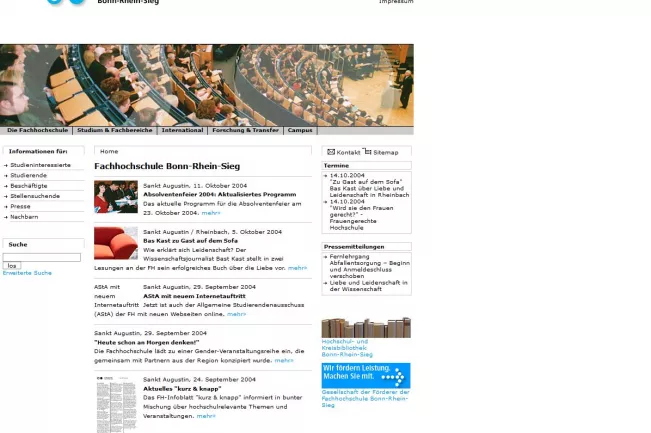Image resolution: width=651 pixels, height=433 pixels.
Task: Click headline 'Bas Kast zu Gast auf dem Sofa'
Action: coord(191,241)
